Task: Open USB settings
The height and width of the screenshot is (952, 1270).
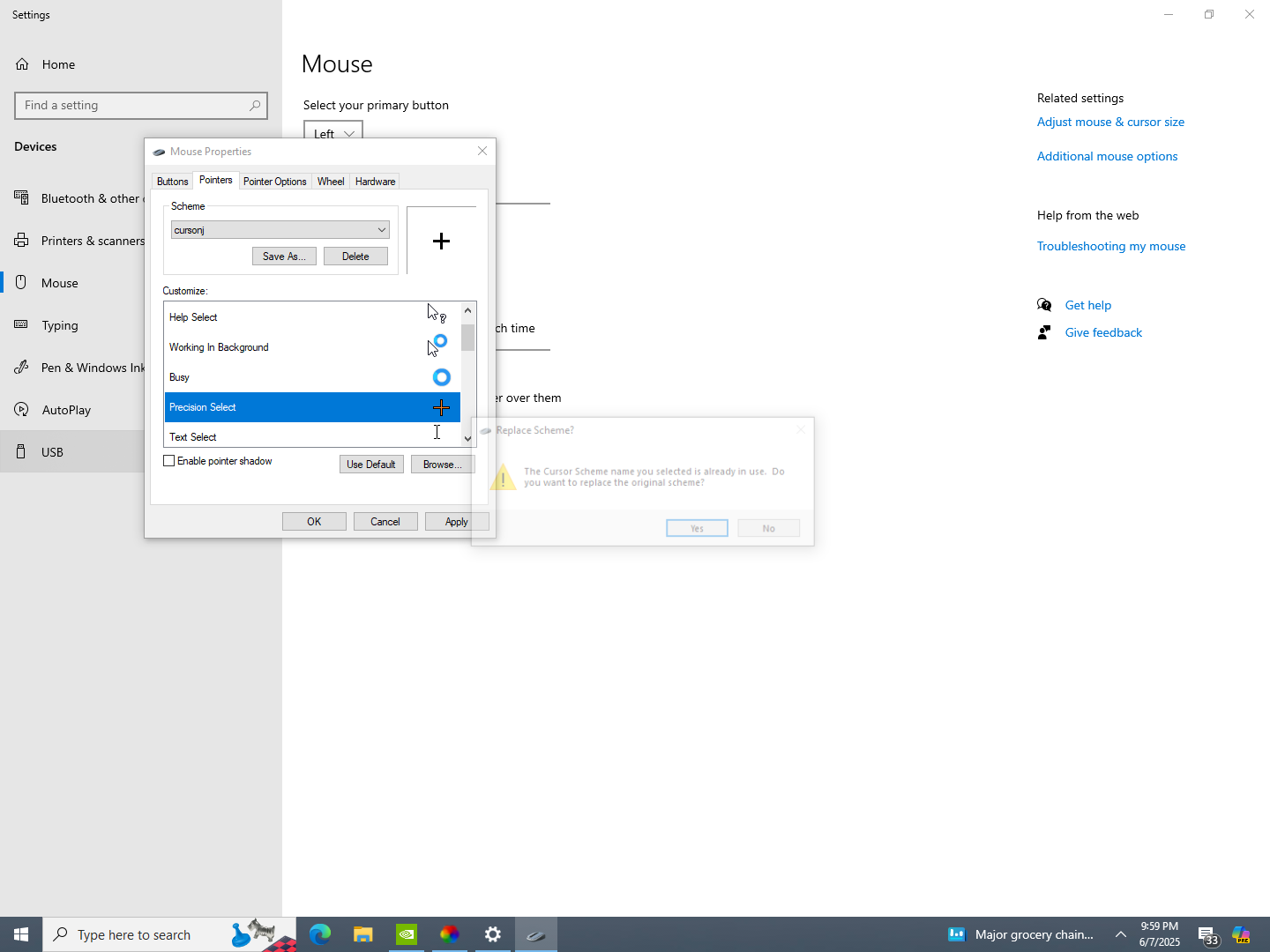Action: click(x=72, y=452)
